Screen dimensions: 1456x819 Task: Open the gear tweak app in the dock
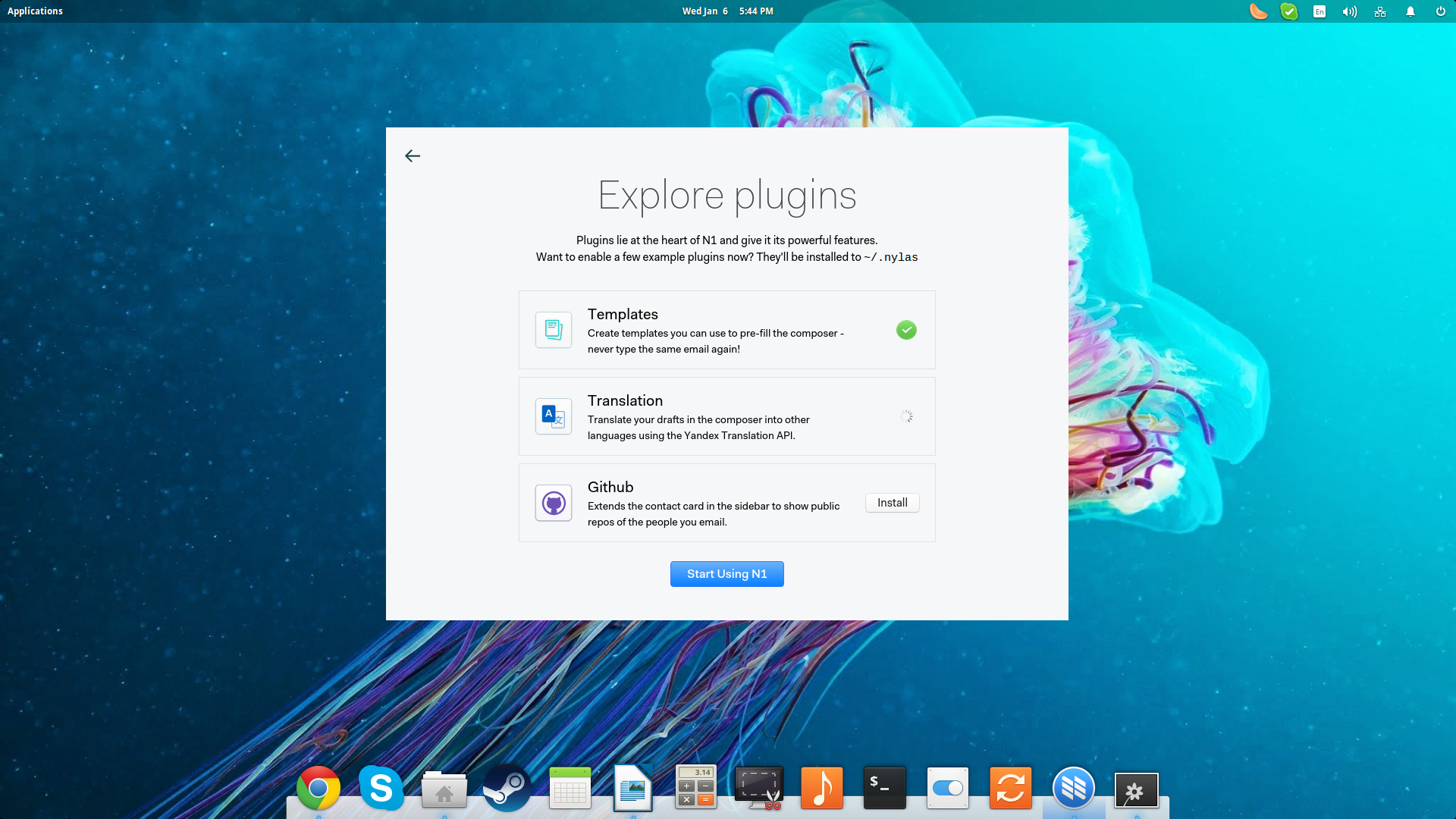point(1137,791)
